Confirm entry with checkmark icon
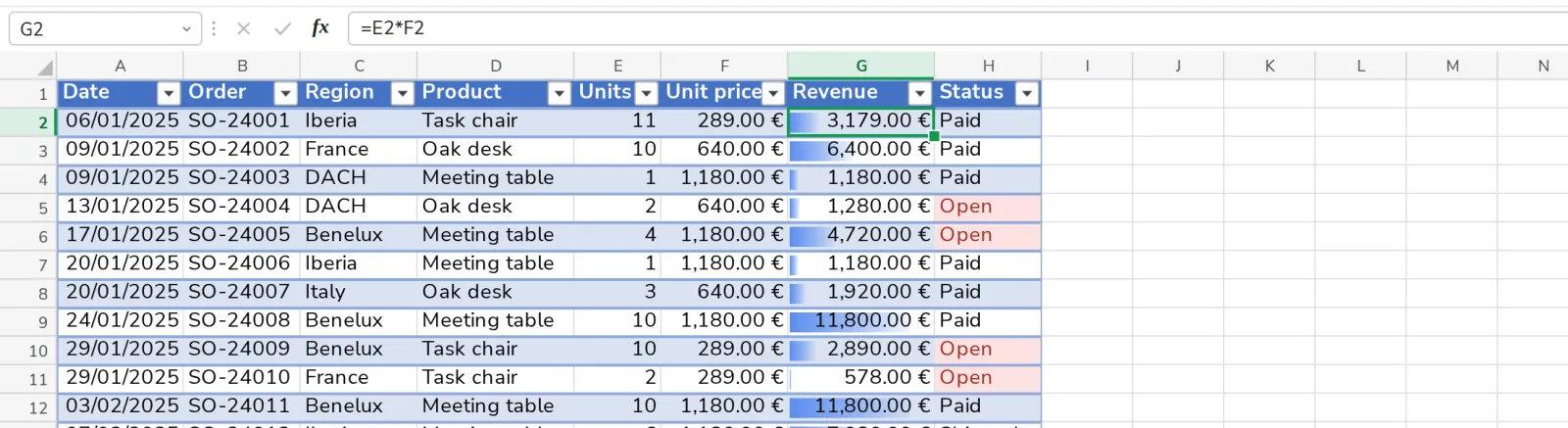 click(x=282, y=28)
